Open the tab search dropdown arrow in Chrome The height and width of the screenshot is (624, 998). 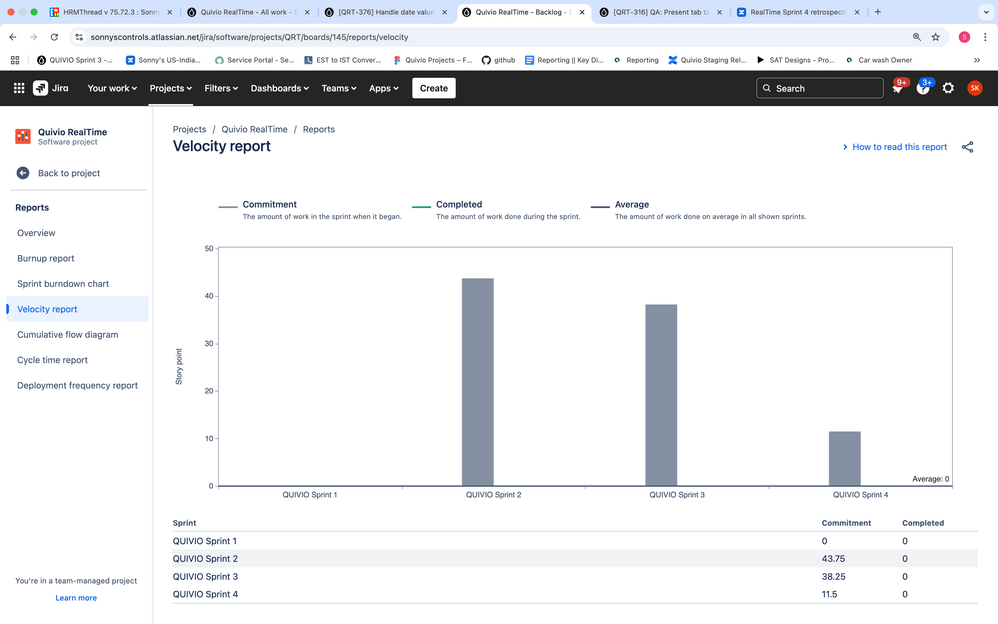pos(986,12)
